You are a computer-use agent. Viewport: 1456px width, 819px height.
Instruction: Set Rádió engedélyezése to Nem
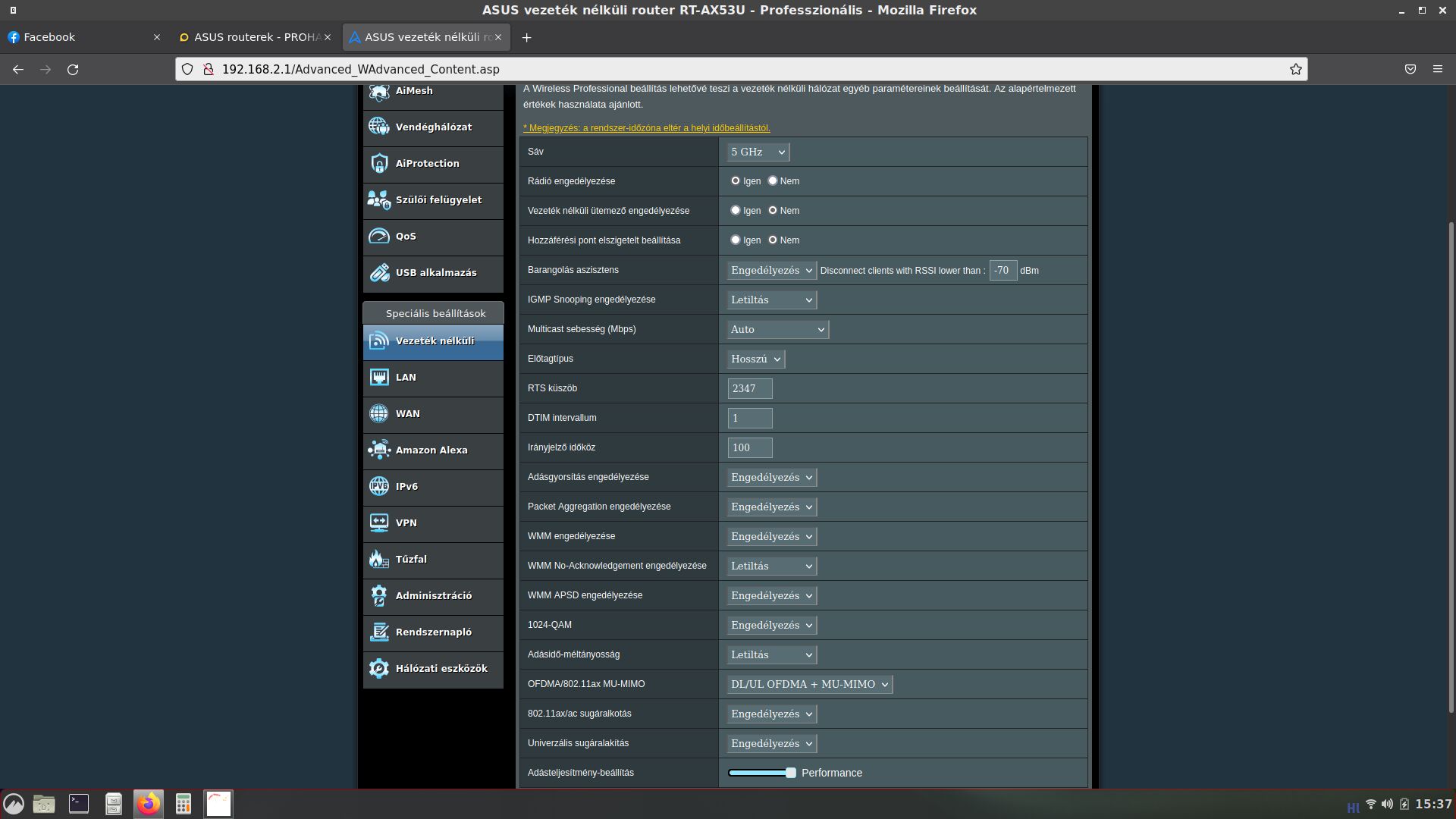(x=773, y=180)
